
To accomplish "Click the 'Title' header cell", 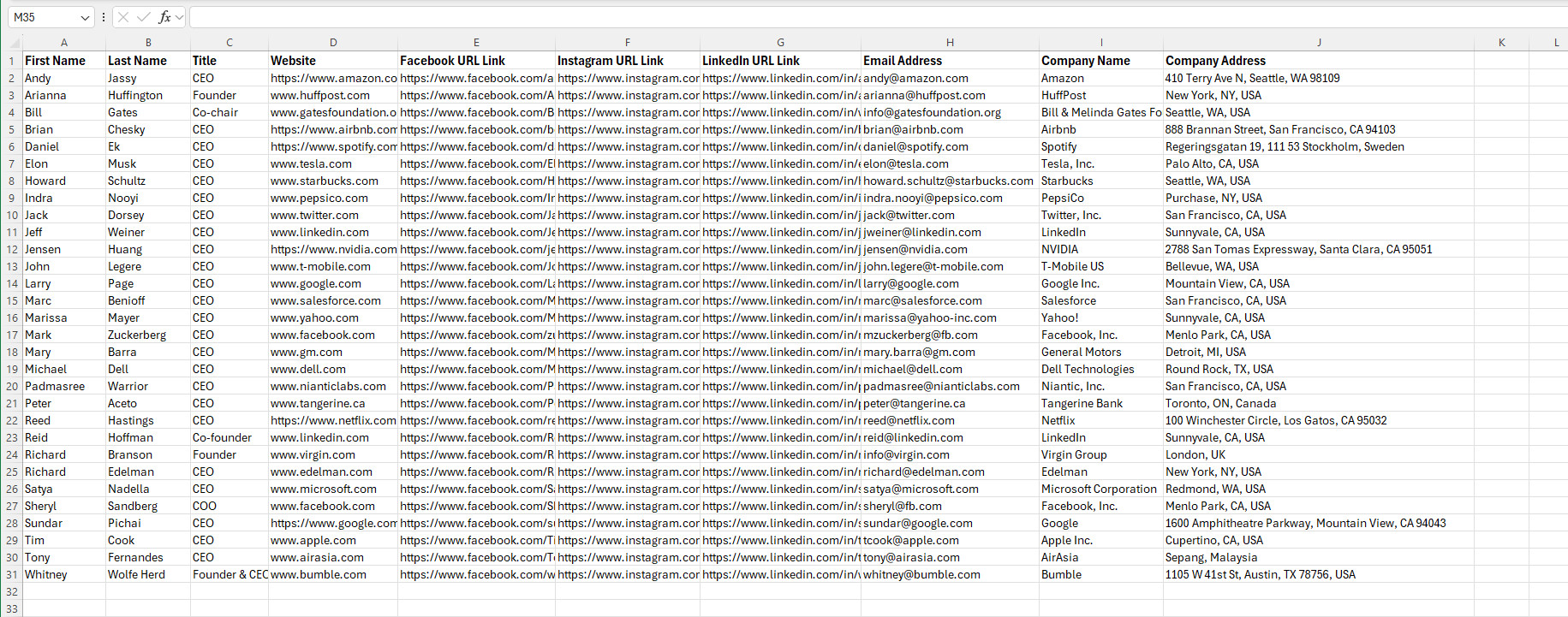I will [230, 61].
